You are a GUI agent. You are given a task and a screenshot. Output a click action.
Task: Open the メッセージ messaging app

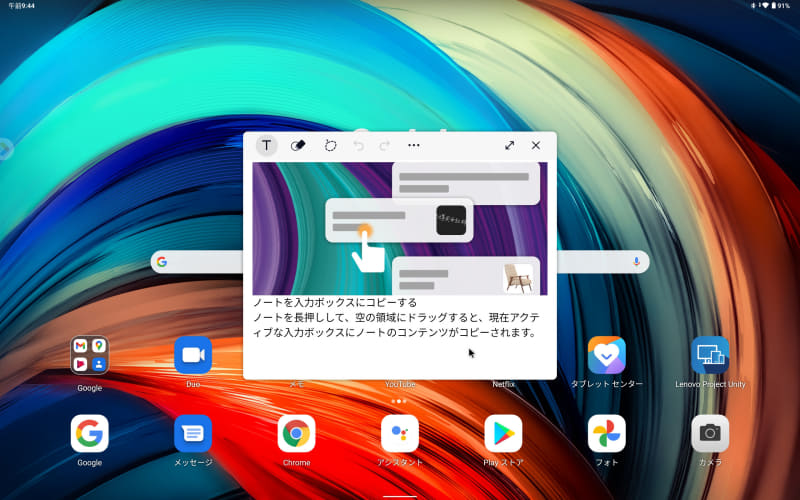[x=193, y=434]
